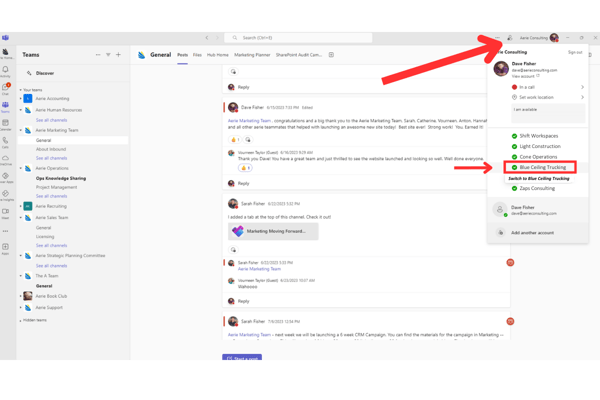600x400 pixels.
Task: Click Sign out in account panel
Action: pyautogui.click(x=575, y=52)
